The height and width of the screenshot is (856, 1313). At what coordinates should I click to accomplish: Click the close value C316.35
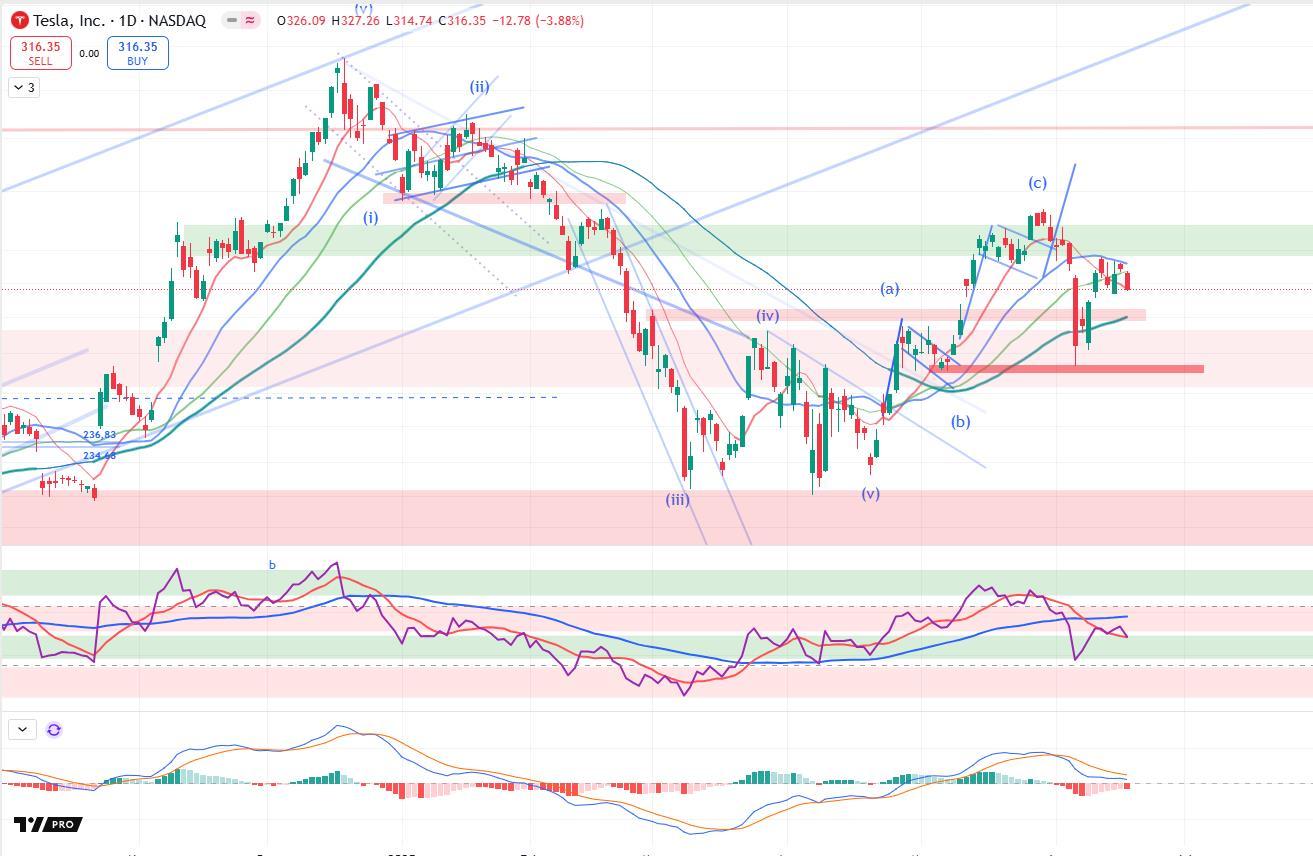461,20
